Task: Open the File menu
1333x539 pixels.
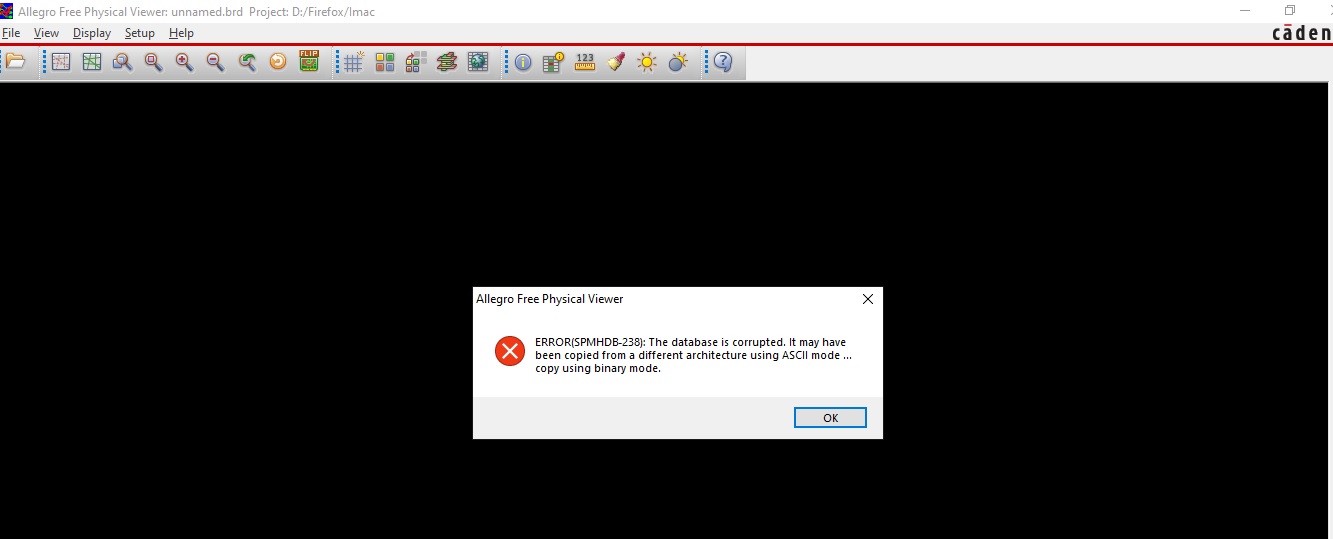Action: point(11,33)
